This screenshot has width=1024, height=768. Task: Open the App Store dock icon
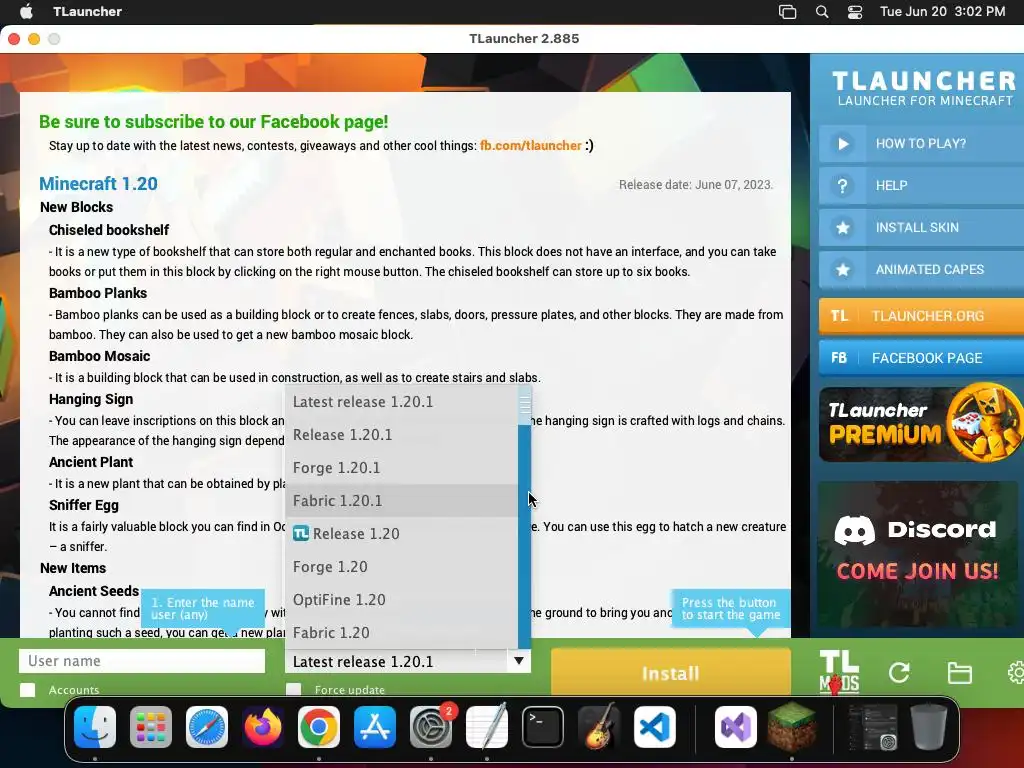pos(375,727)
